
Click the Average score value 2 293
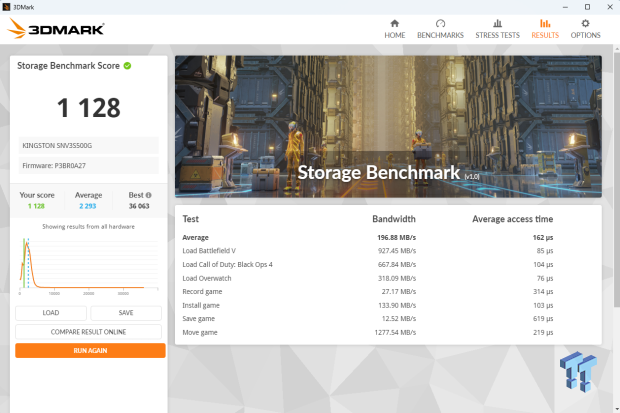tap(88, 206)
